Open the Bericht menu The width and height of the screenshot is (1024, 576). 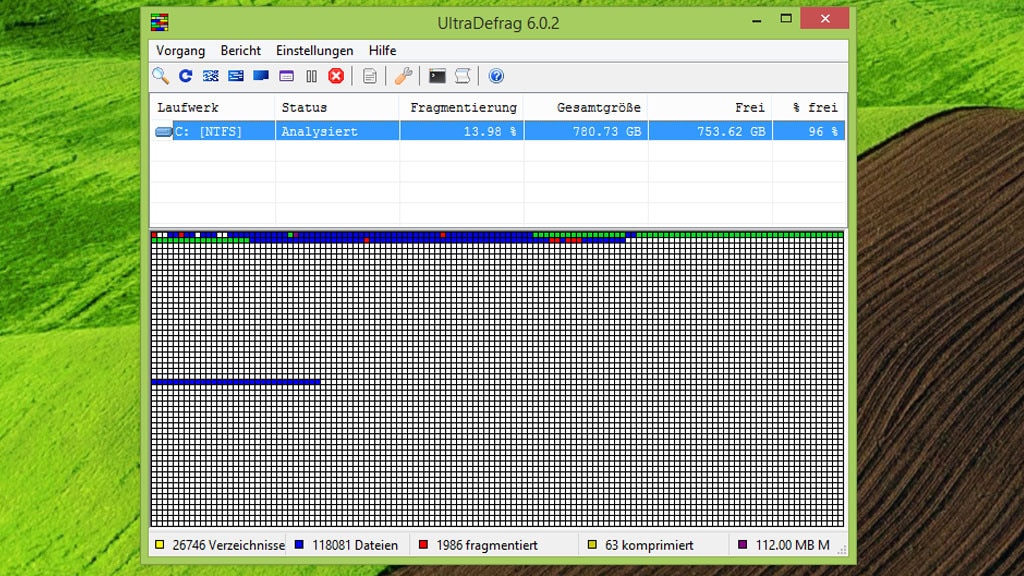241,50
